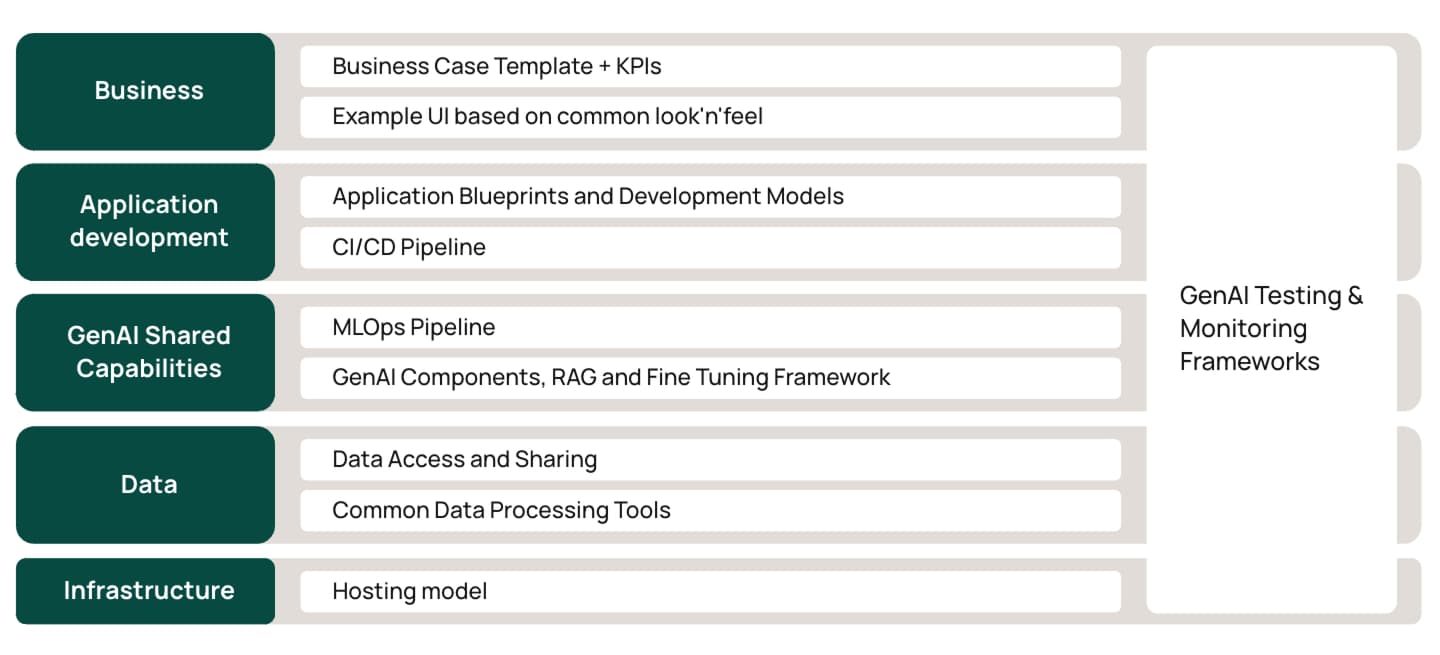This screenshot has width=1440, height=655.
Task: Open the Data Access and Sharing item
Action: [x=710, y=459]
